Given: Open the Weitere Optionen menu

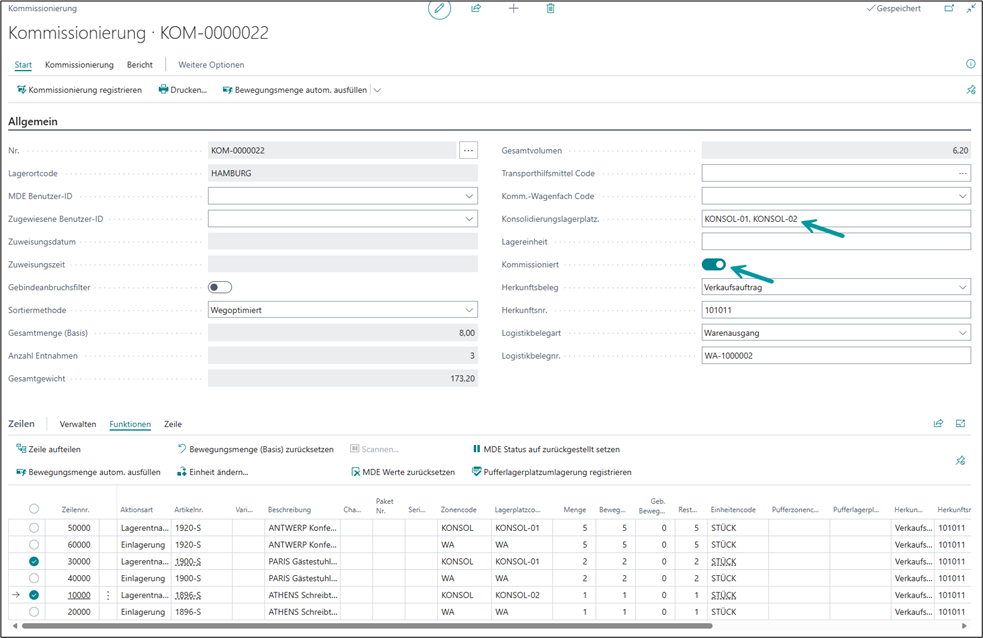Looking at the screenshot, I should pyautogui.click(x=211, y=65).
